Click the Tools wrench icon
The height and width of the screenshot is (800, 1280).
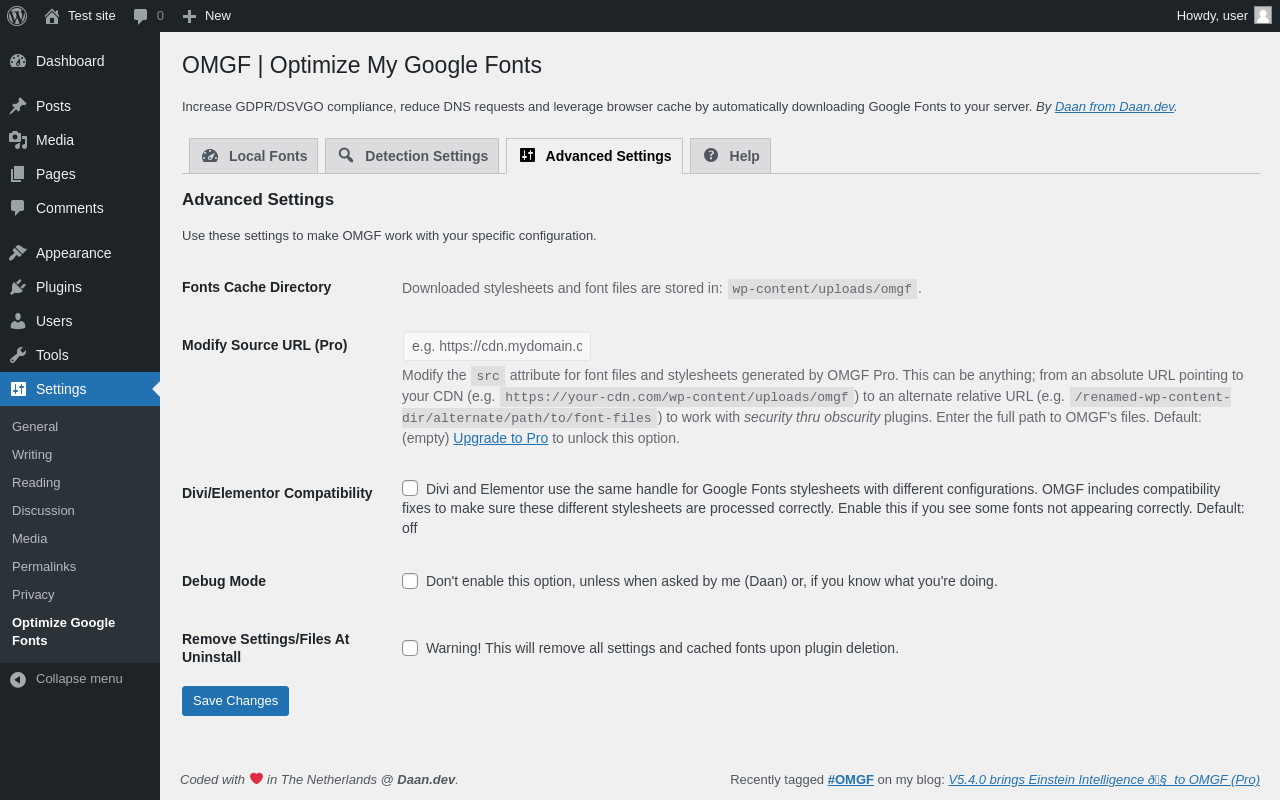[x=18, y=355]
